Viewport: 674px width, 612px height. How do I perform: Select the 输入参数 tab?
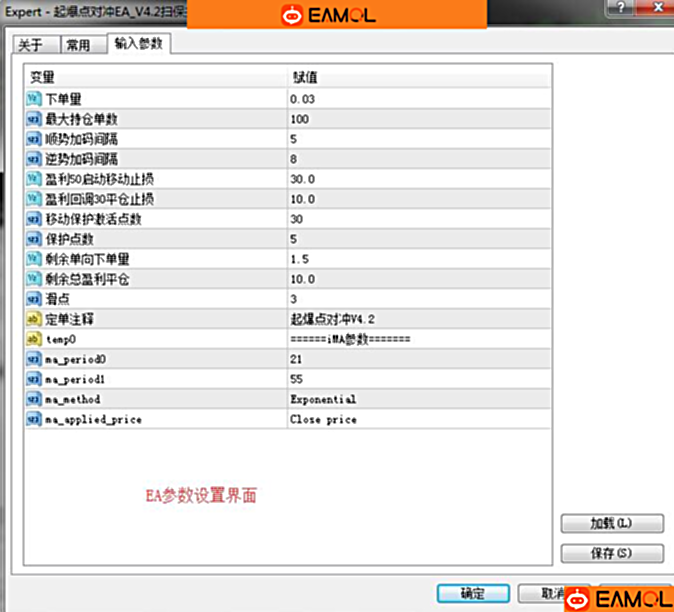click(x=138, y=44)
